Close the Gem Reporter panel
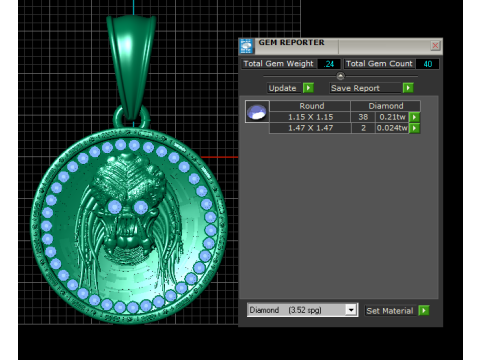 [x=435, y=46]
